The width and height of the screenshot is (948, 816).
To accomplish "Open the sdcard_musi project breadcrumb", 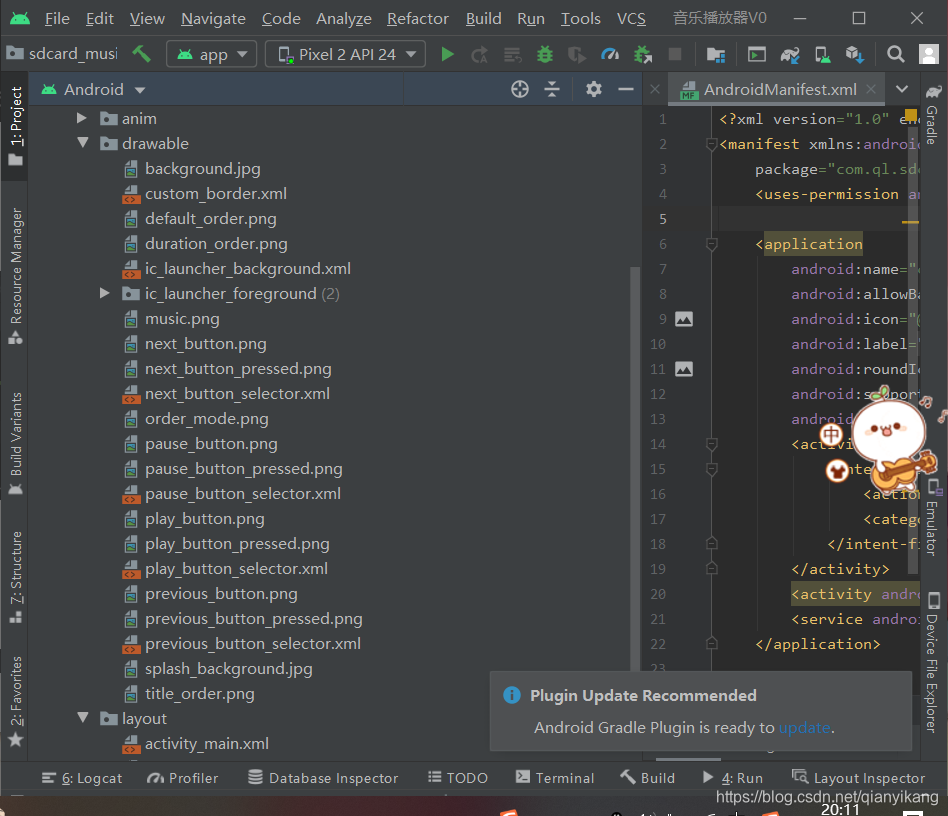I will tap(62, 54).
